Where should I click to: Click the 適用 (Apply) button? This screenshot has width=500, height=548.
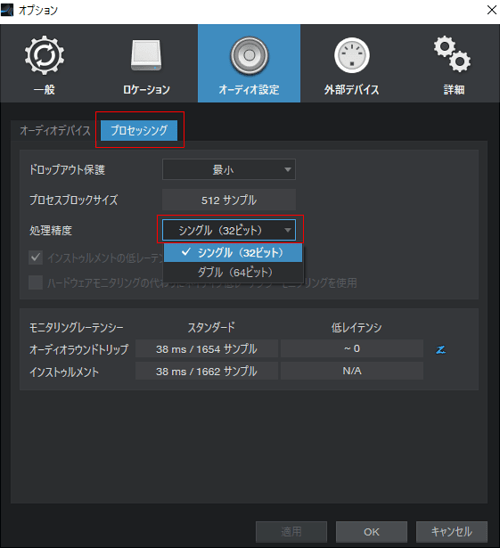pyautogui.click(x=291, y=532)
